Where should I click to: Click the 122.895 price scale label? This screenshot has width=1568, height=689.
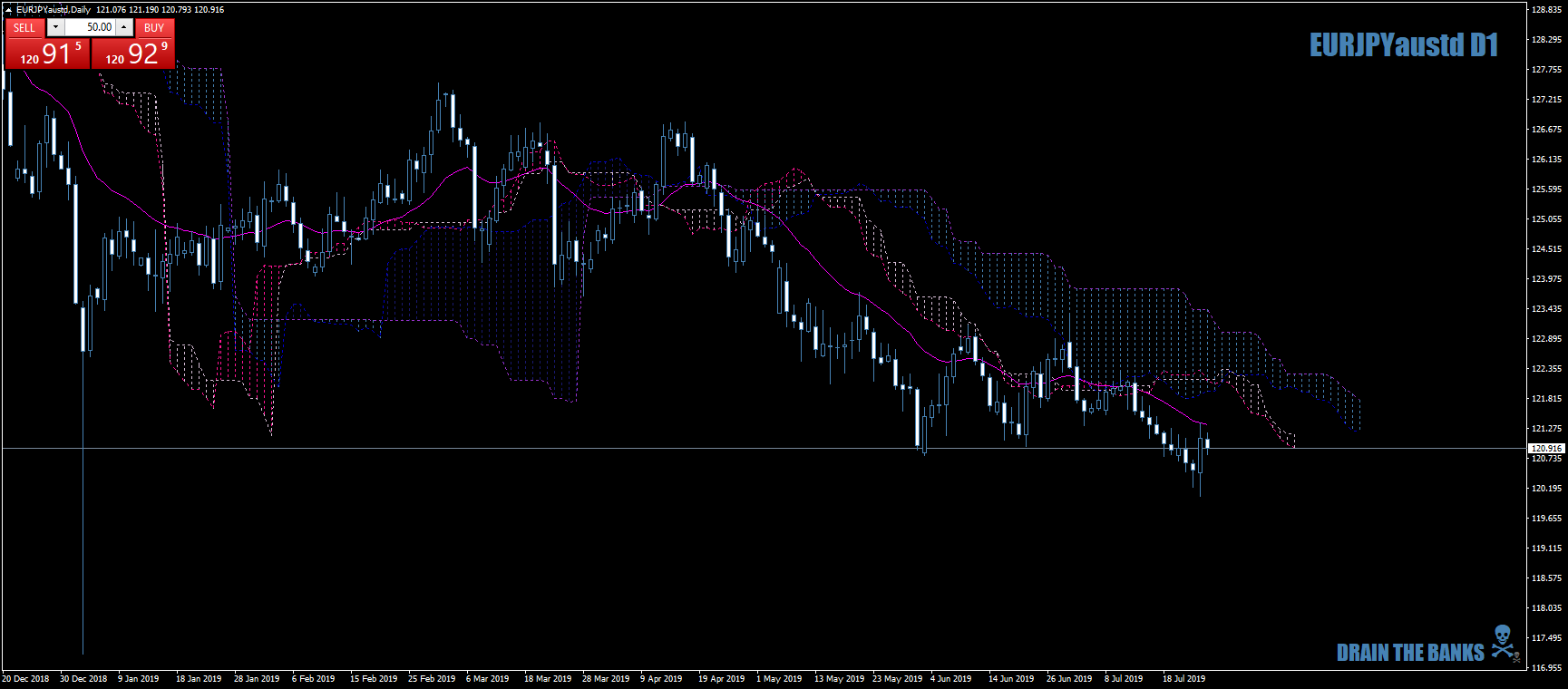pyautogui.click(x=1546, y=338)
